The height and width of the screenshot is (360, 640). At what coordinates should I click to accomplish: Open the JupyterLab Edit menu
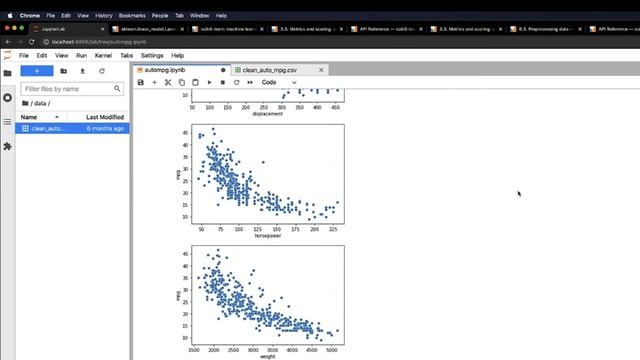pos(42,56)
